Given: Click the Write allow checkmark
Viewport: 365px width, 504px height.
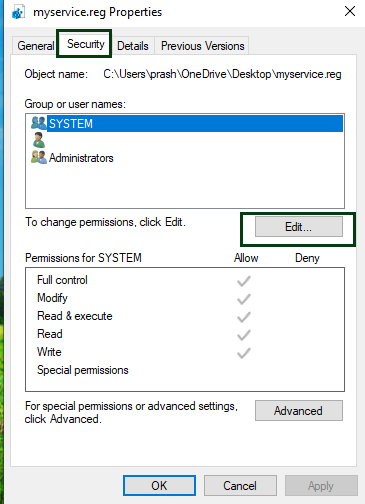Looking at the screenshot, I should [x=244, y=353].
